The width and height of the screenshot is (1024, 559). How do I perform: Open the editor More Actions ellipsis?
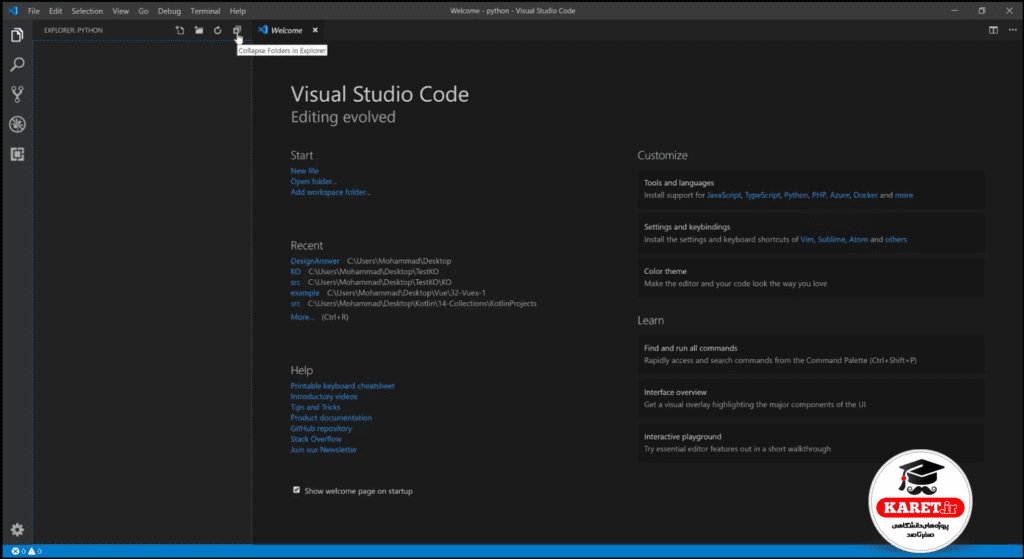1012,30
